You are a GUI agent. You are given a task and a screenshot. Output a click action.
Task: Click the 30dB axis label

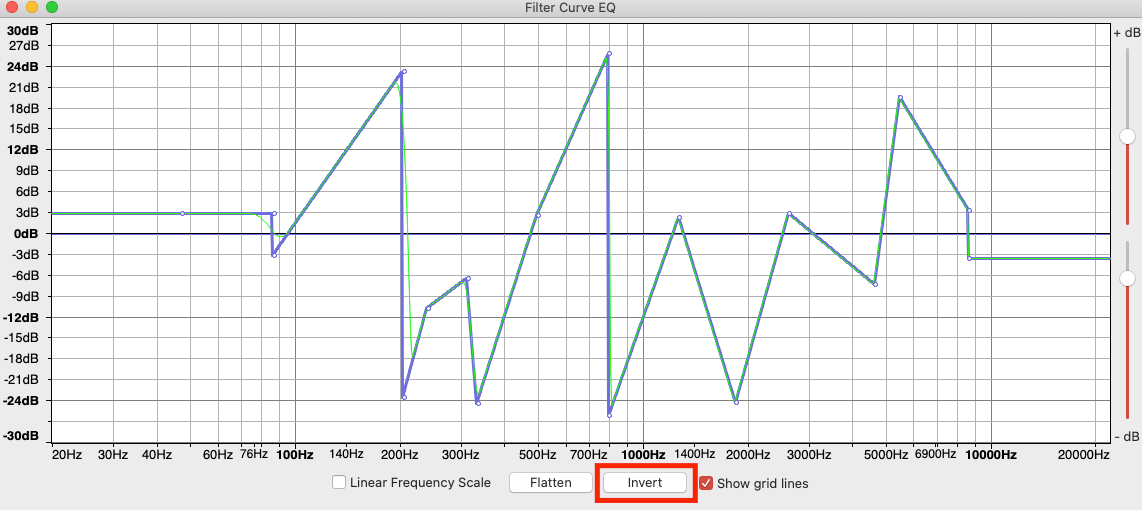23,31
